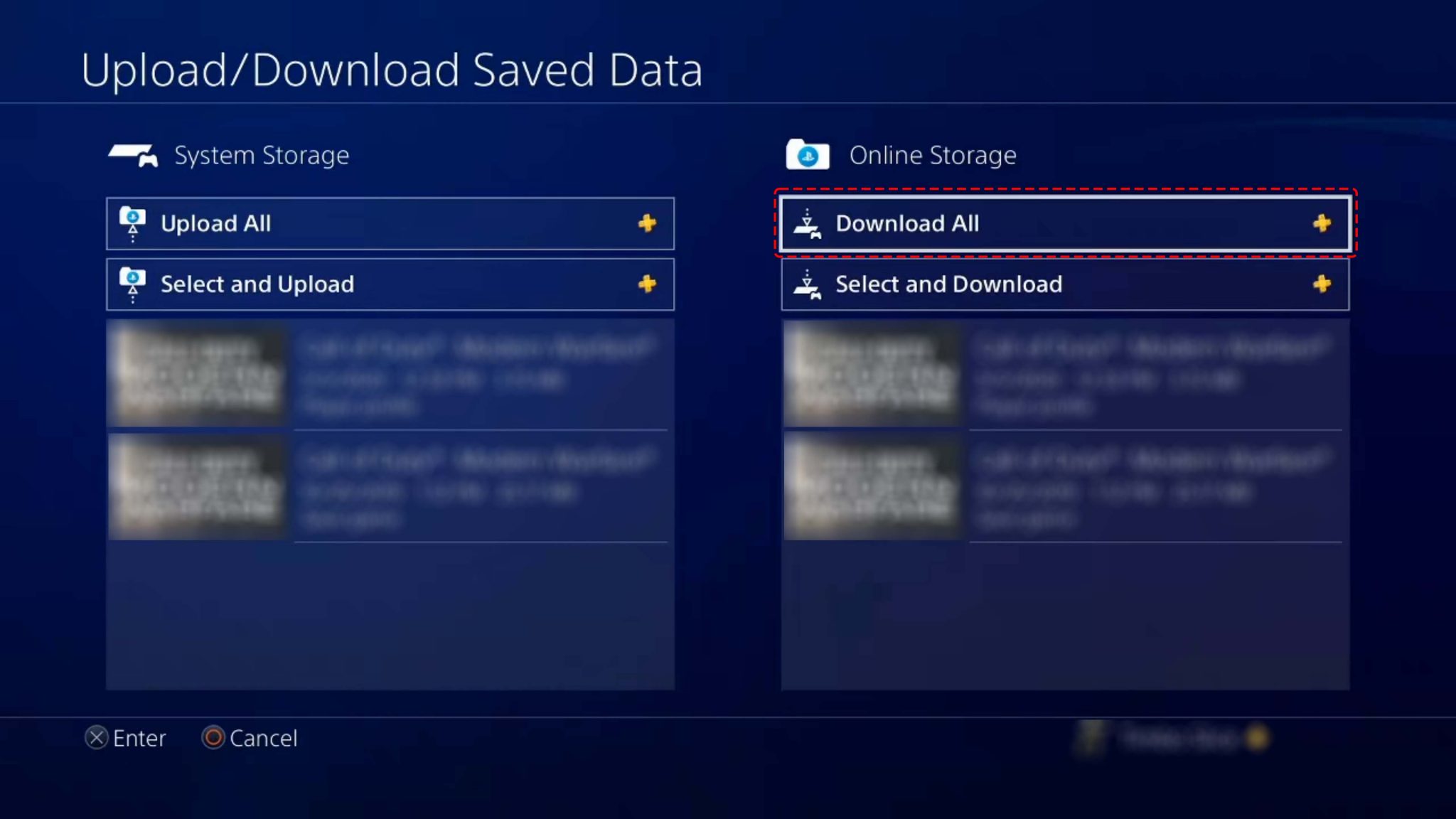Click the Select and Upload icon

[132, 283]
